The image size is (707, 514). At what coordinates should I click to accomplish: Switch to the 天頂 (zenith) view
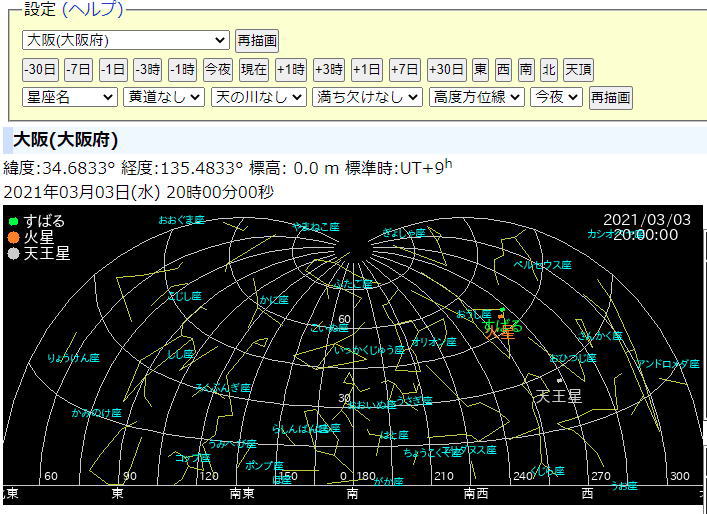(x=579, y=69)
